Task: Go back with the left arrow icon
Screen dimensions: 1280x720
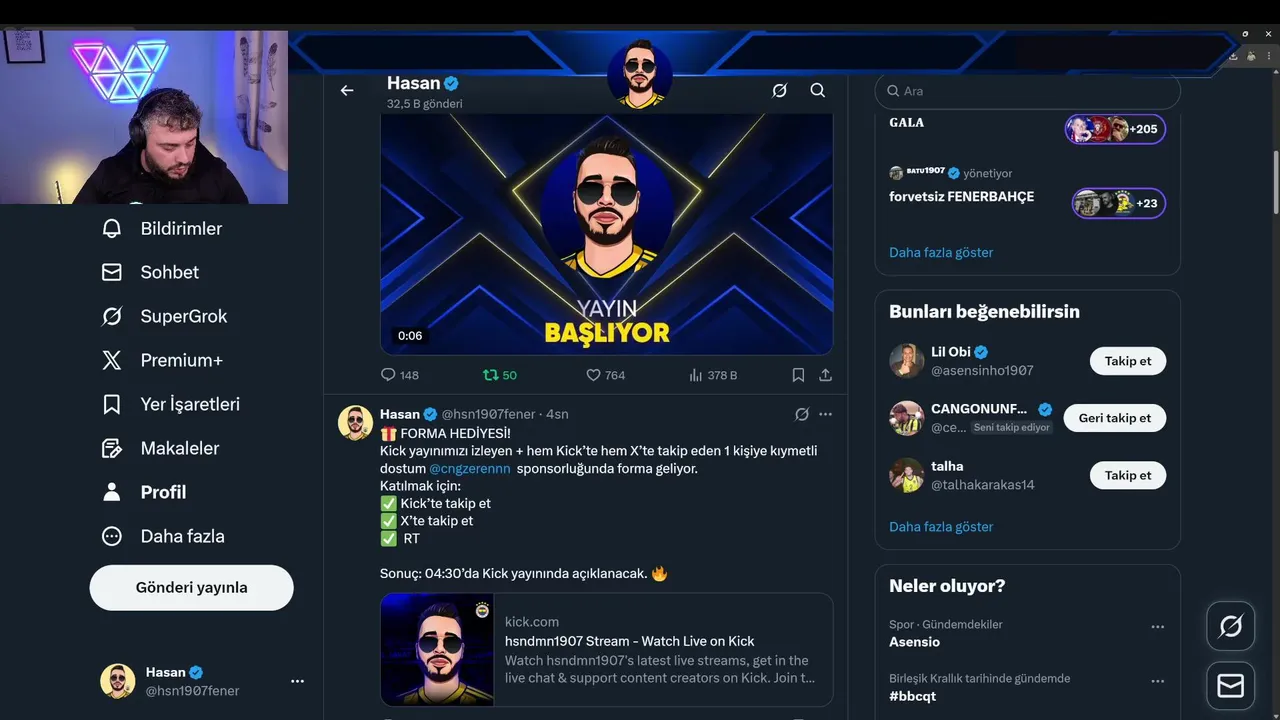Action: click(x=347, y=91)
